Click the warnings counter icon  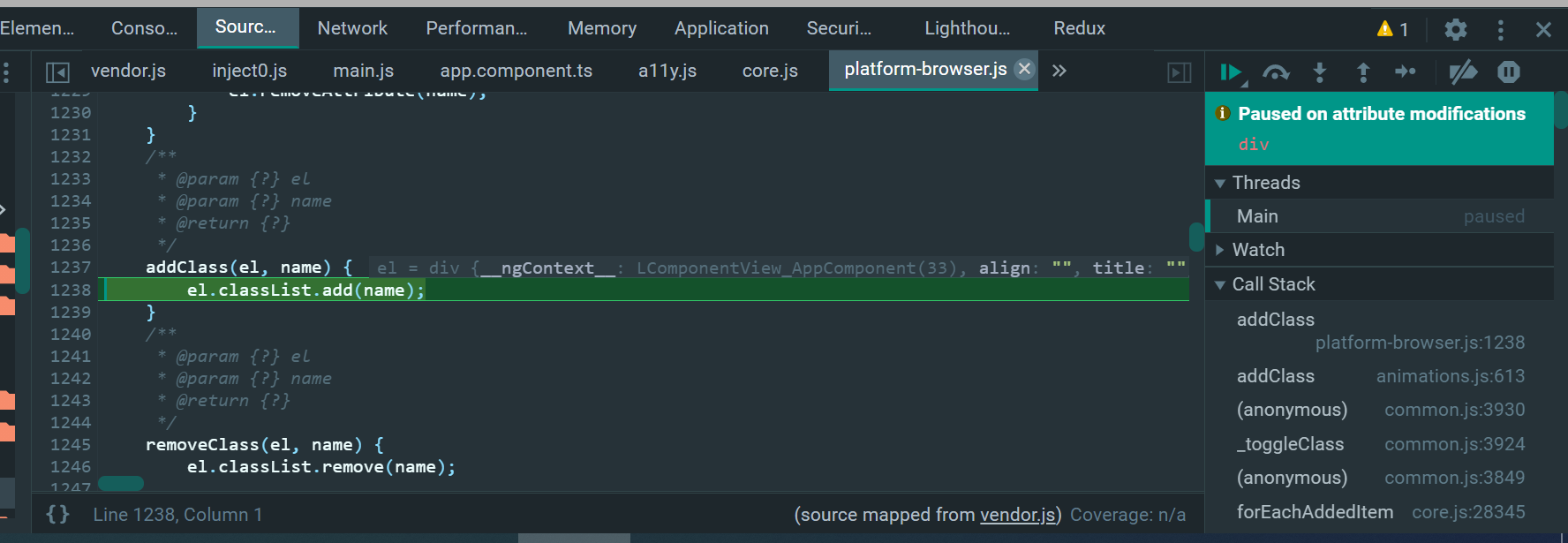coord(1392,29)
